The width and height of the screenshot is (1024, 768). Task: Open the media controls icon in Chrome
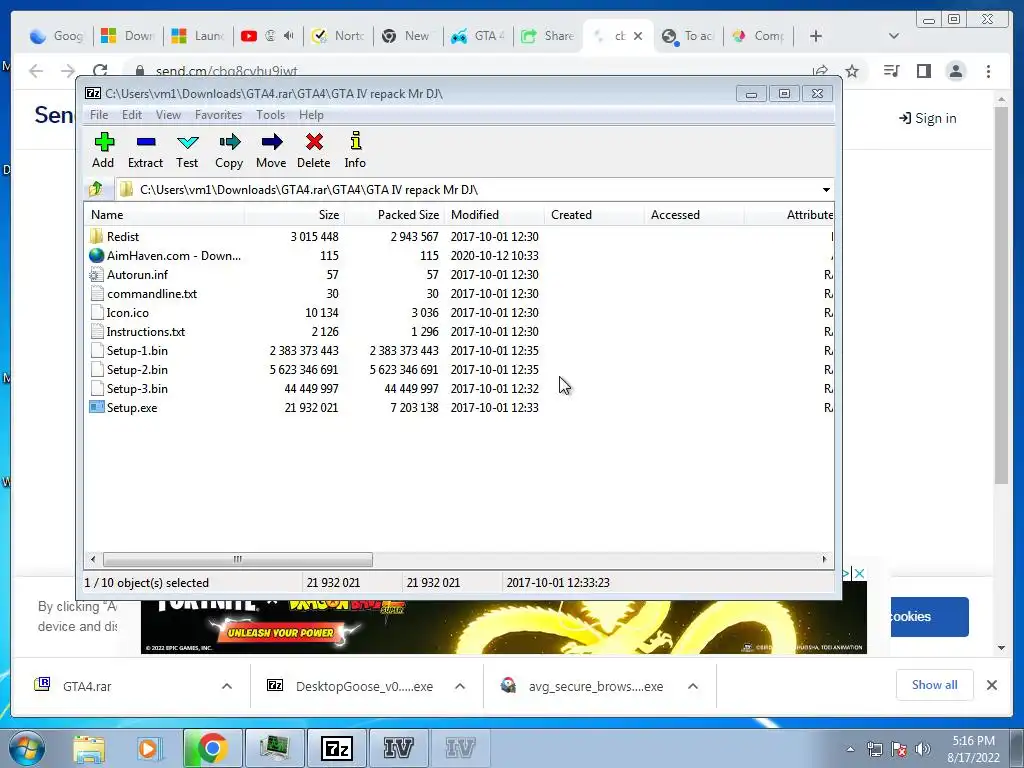[x=891, y=71]
